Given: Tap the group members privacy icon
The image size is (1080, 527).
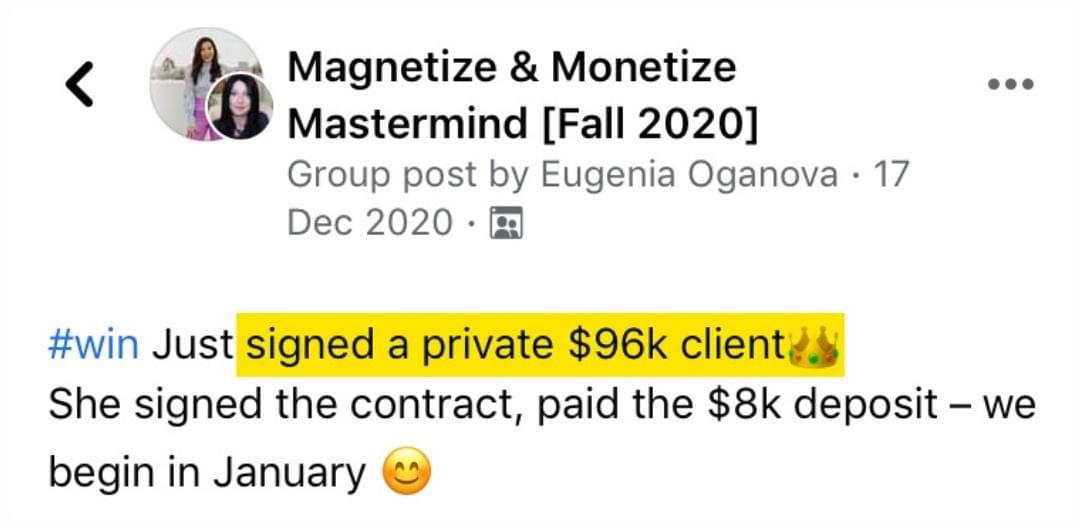Looking at the screenshot, I should click(506, 223).
